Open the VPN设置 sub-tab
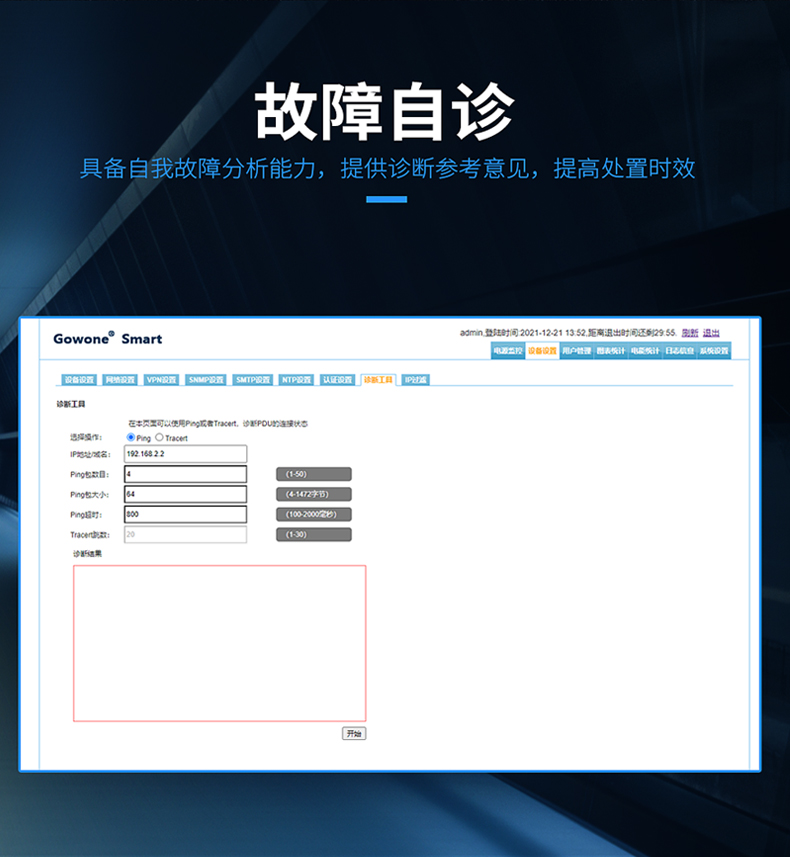This screenshot has width=790, height=857. 161,380
